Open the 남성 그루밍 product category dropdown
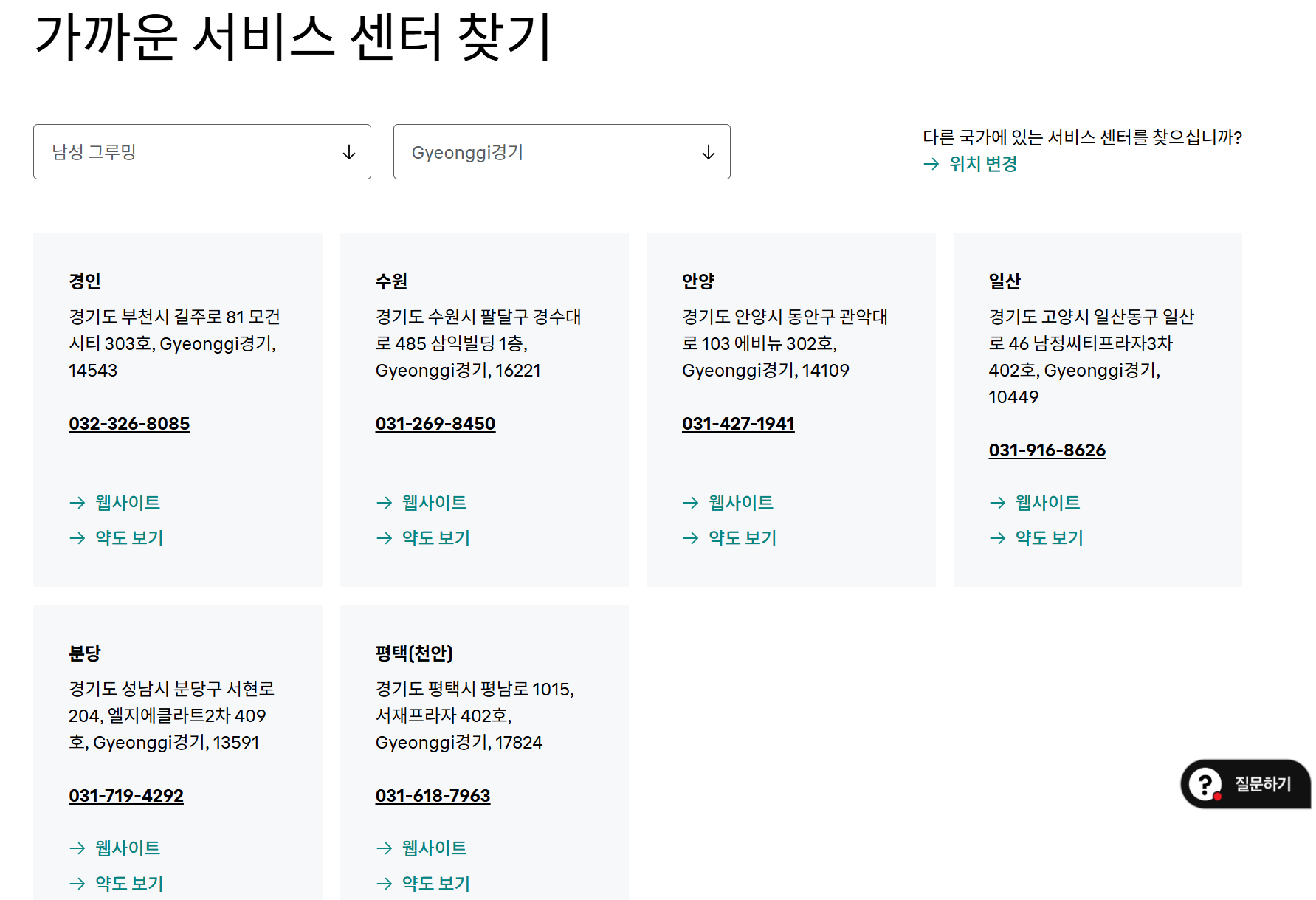The image size is (1316, 900). click(201, 152)
